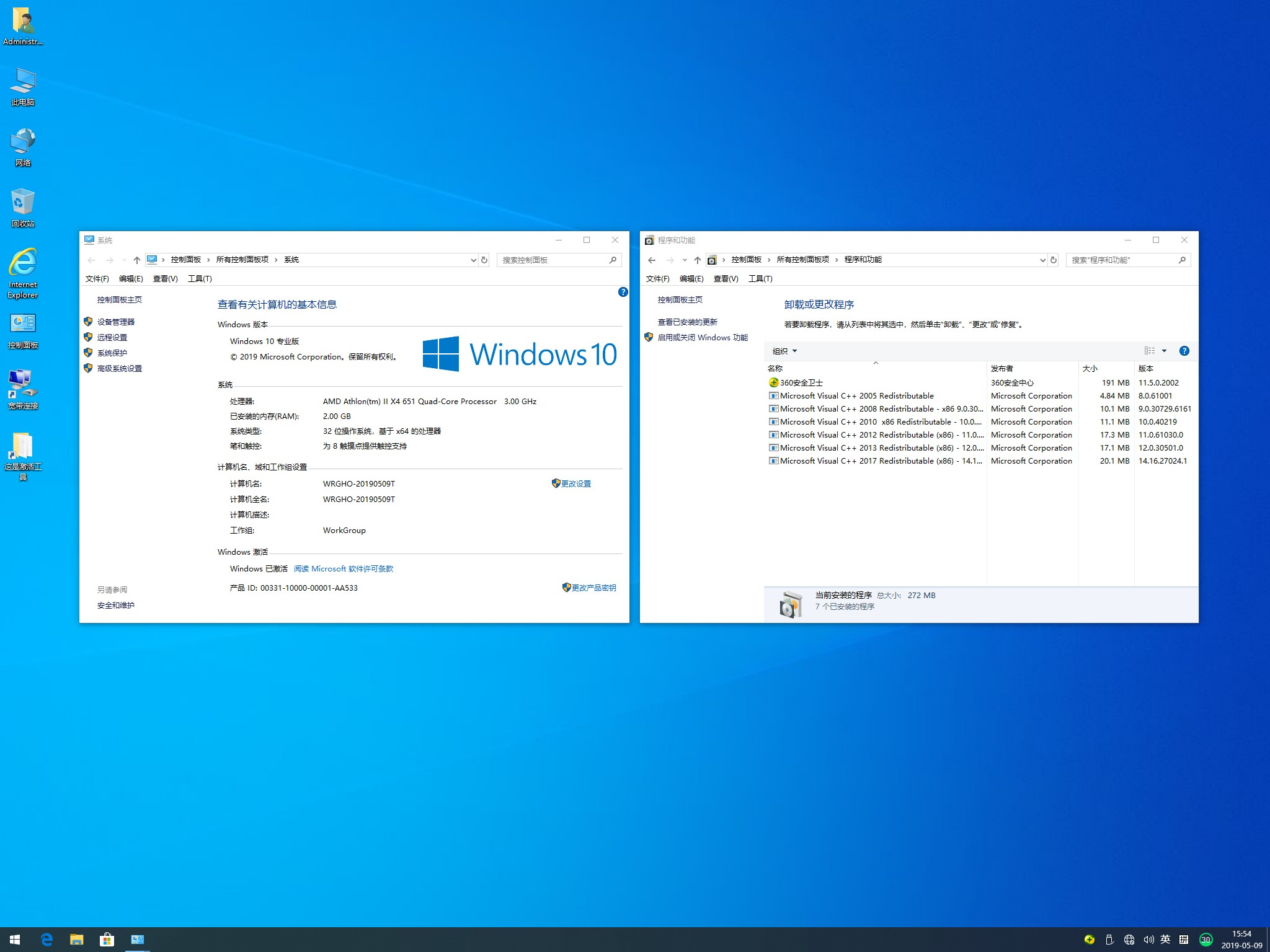Image resolution: width=1270 pixels, height=952 pixels.
Task: Click 更改设置 link for computer name
Action: (575, 483)
